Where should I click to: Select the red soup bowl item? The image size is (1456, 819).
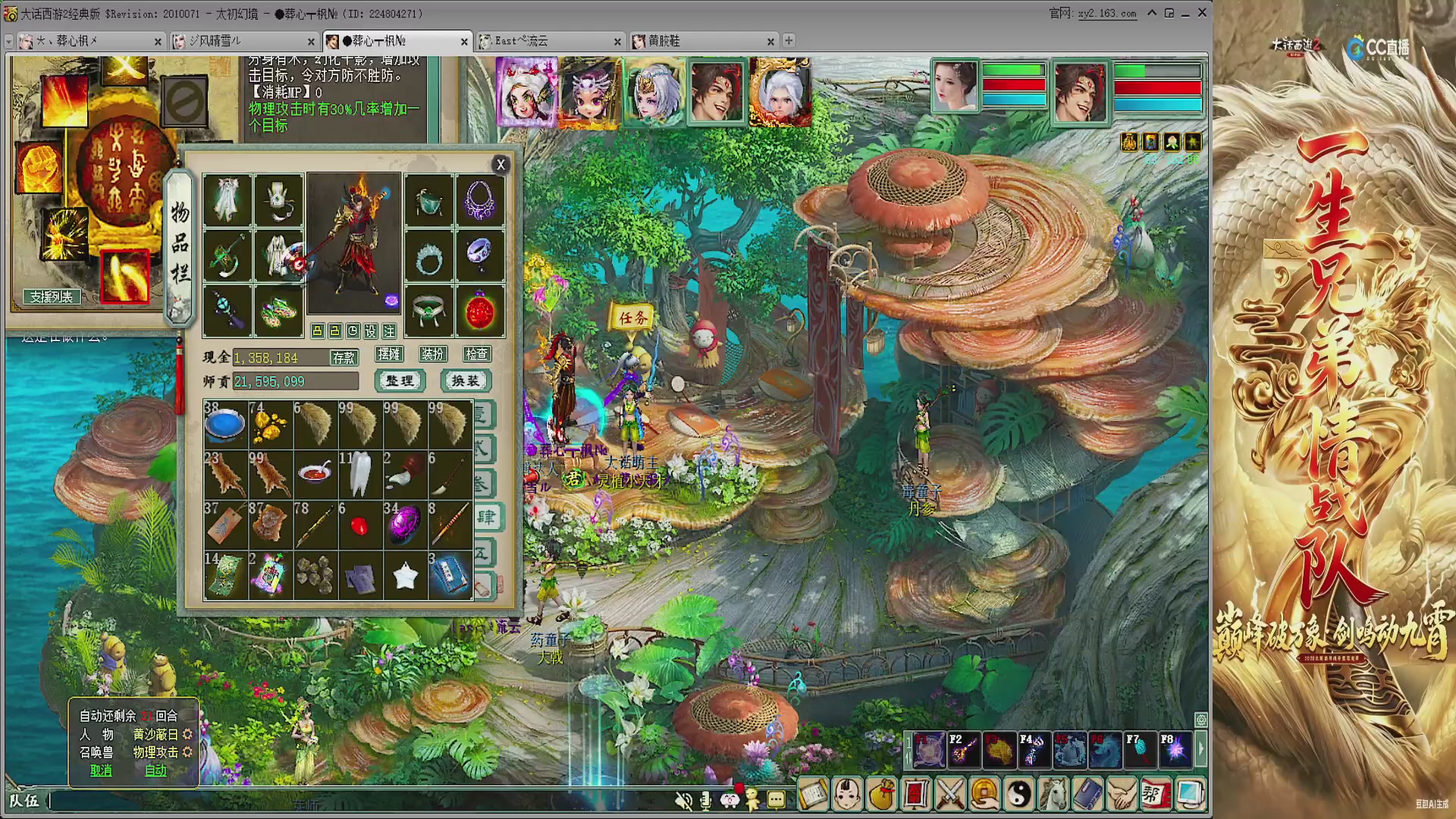315,475
